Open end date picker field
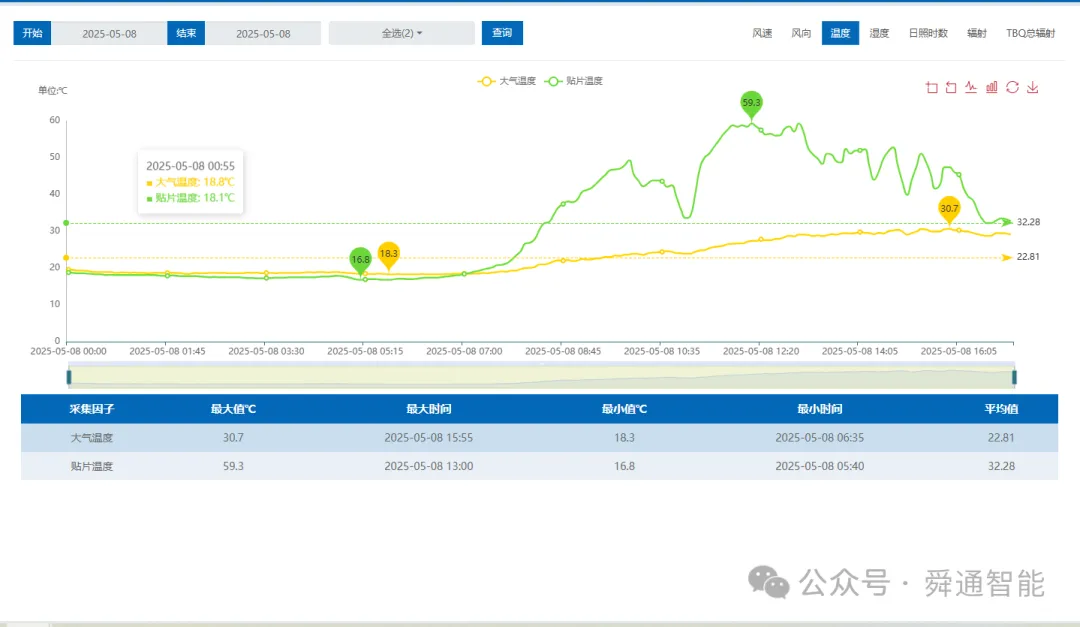 [x=263, y=33]
